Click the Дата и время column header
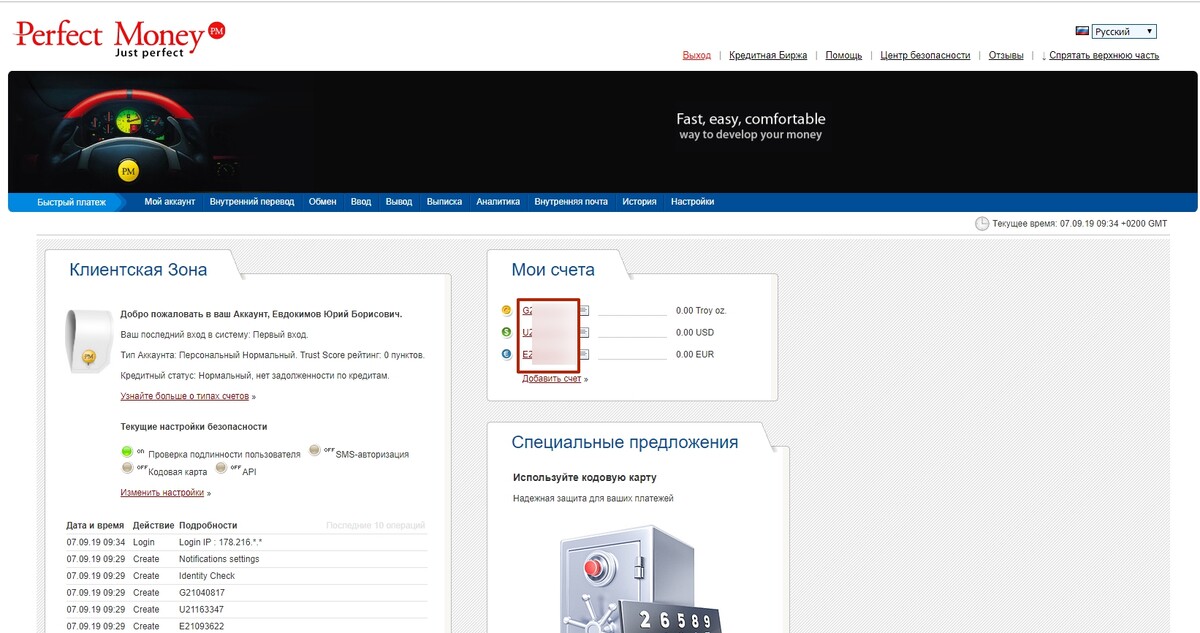The width and height of the screenshot is (1200, 633). click(x=95, y=525)
